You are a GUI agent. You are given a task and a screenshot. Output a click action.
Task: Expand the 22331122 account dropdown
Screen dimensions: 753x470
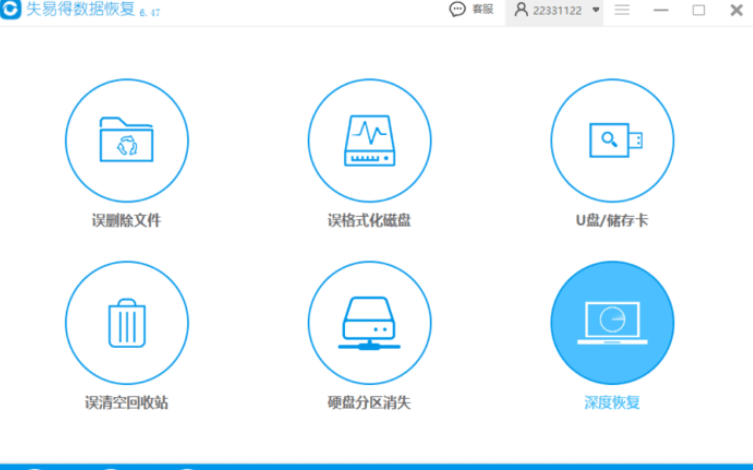596,10
